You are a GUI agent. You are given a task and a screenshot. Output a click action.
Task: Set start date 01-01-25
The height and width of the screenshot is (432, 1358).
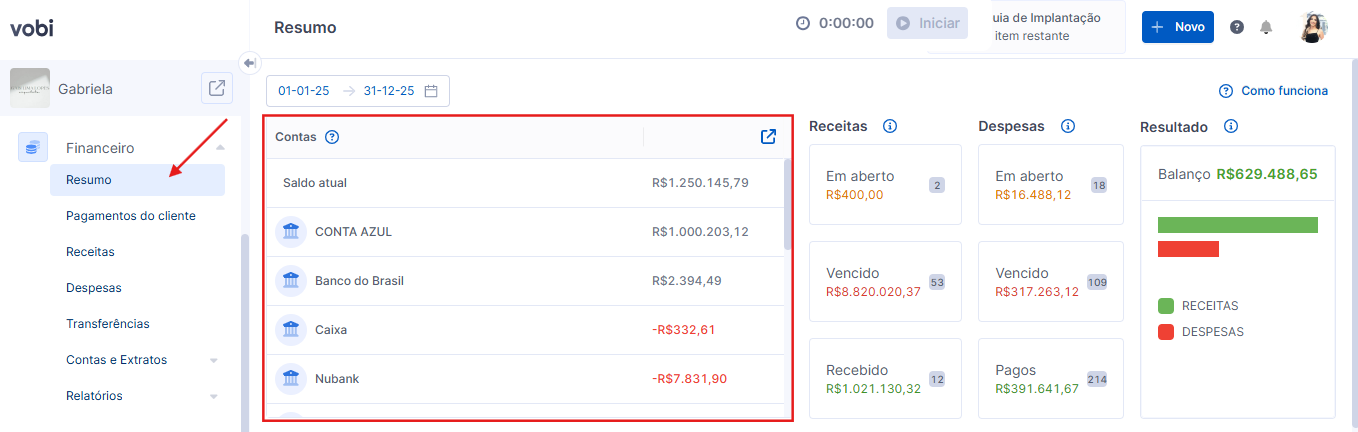pos(304,90)
